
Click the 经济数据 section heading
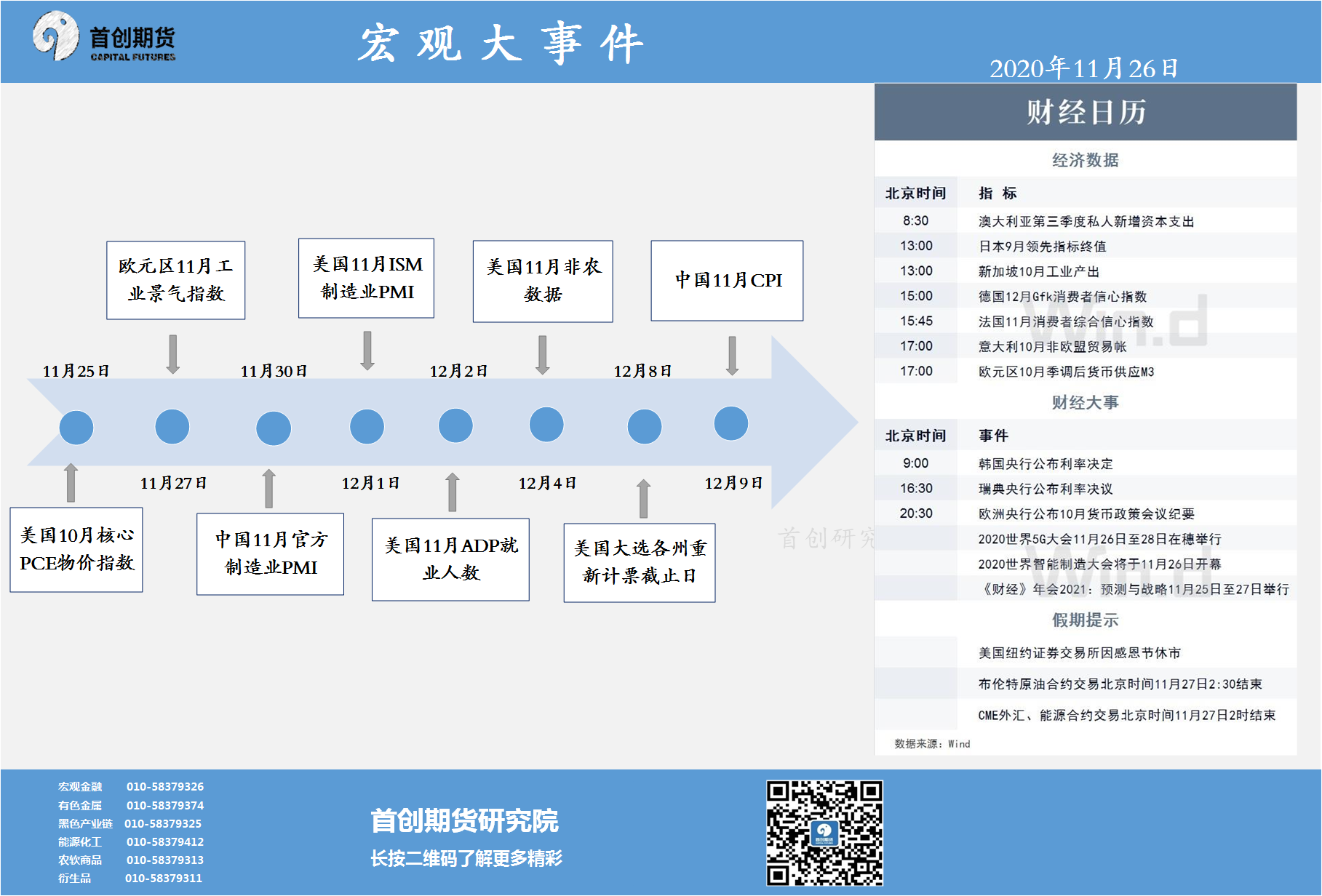[x=1086, y=160]
